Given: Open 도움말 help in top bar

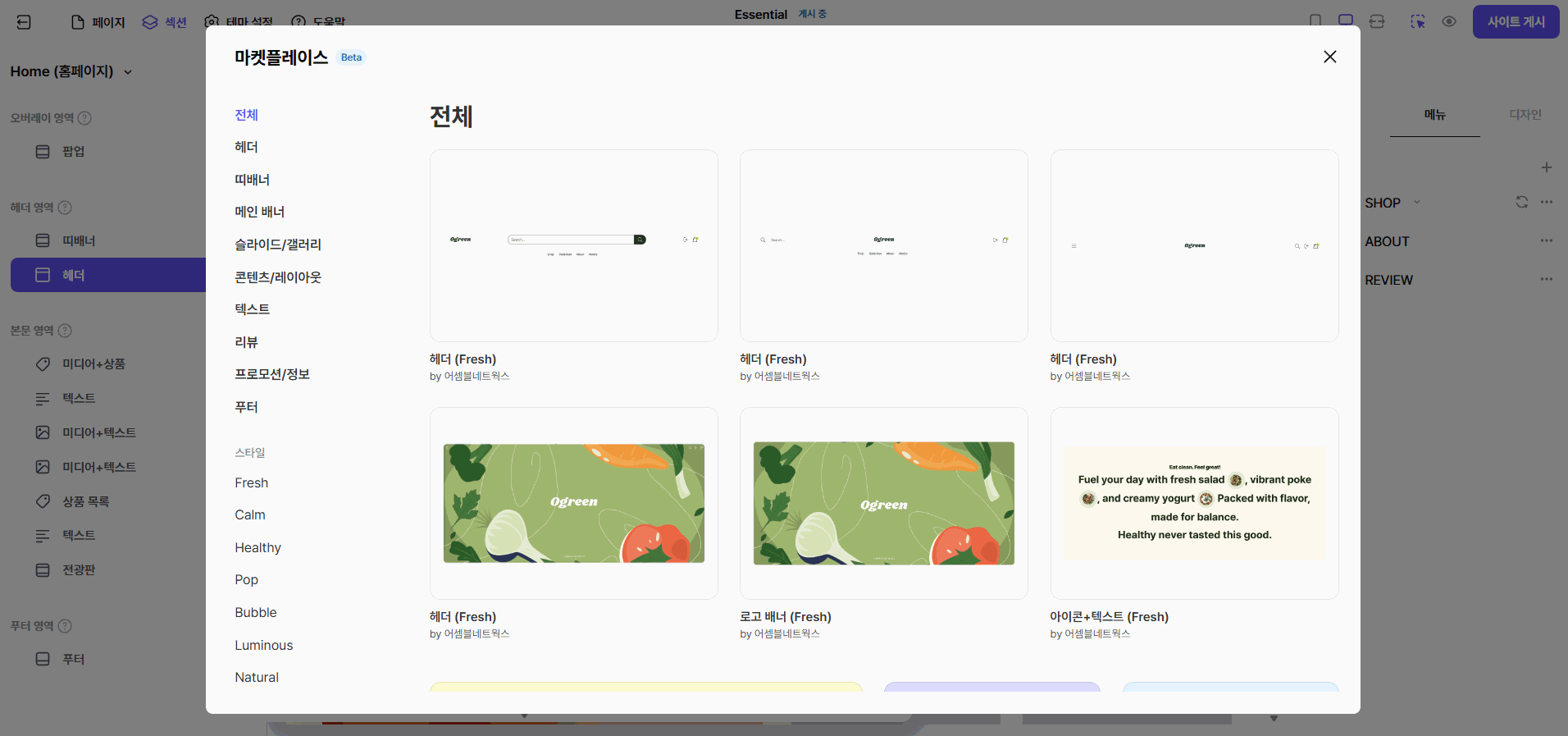Looking at the screenshot, I should tap(318, 22).
